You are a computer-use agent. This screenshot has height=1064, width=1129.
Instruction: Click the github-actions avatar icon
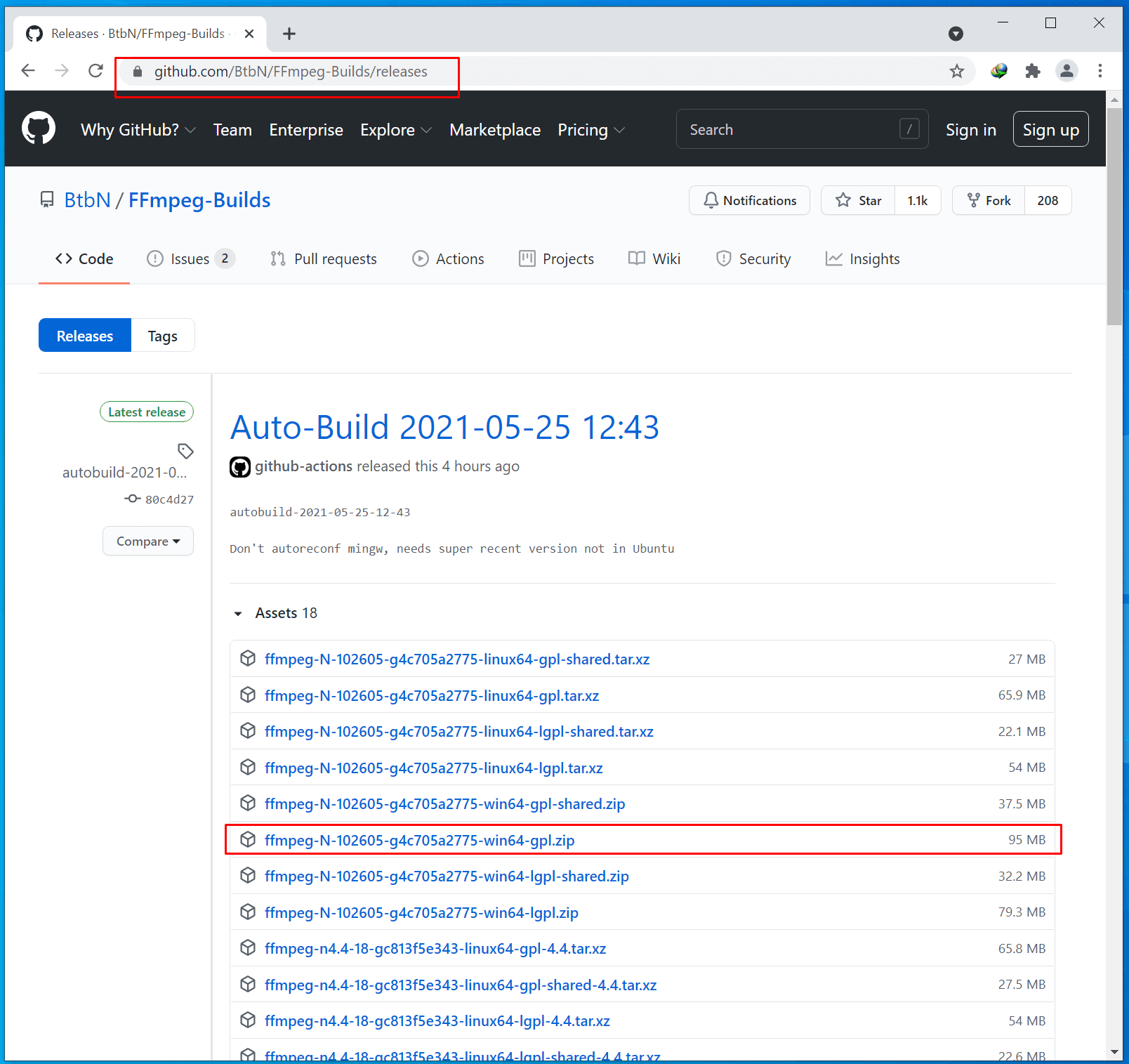pyautogui.click(x=240, y=467)
